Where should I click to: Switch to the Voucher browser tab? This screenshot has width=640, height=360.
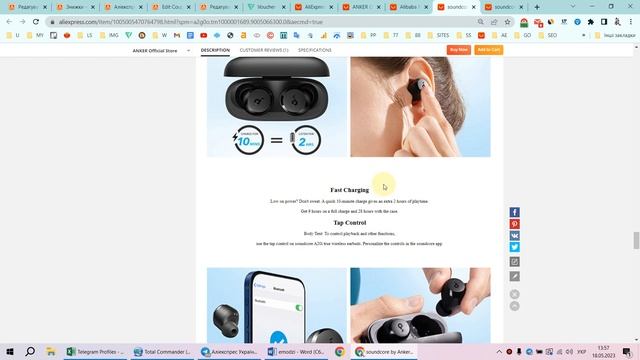coord(266,7)
